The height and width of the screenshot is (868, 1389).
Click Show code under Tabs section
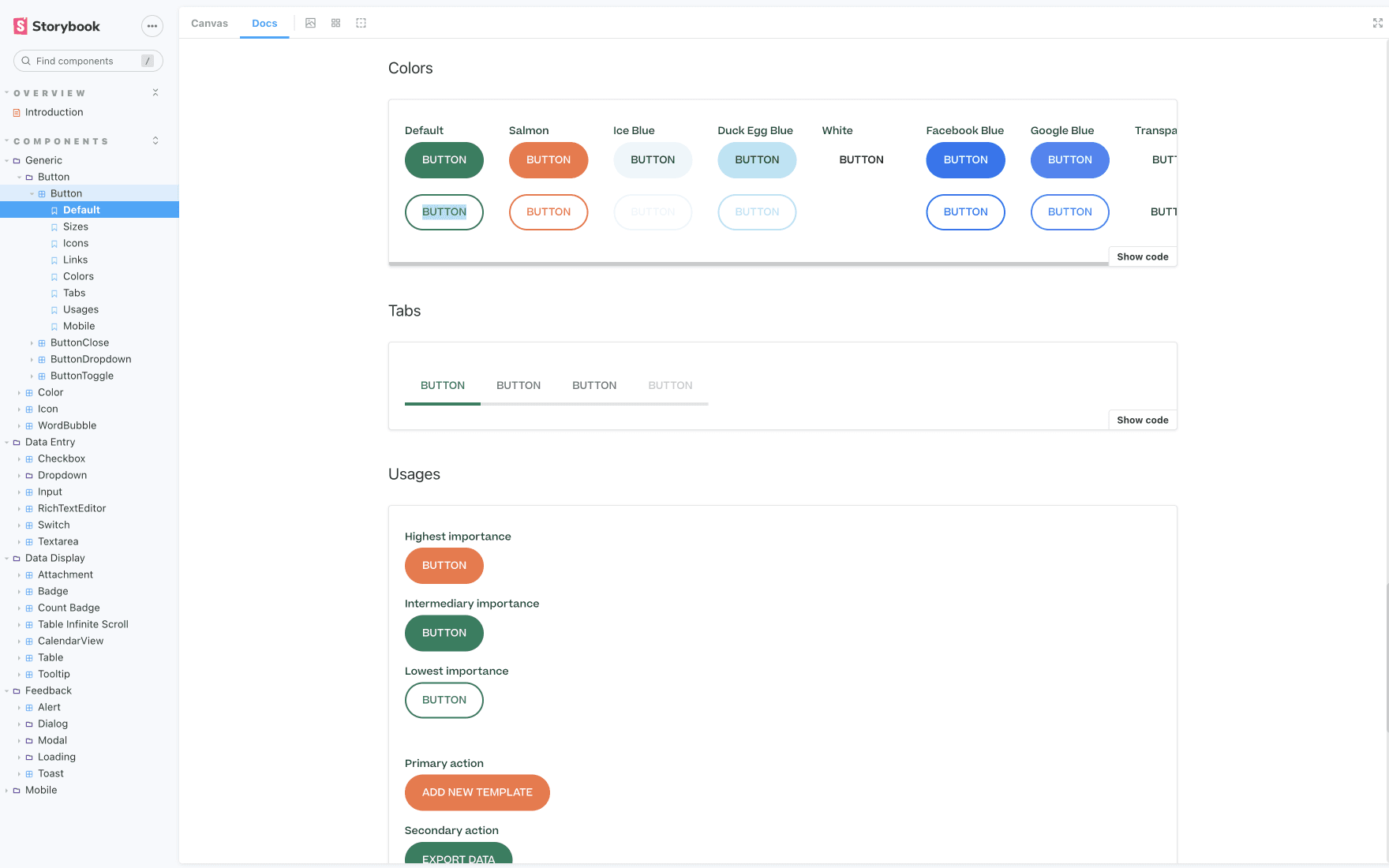click(1142, 420)
